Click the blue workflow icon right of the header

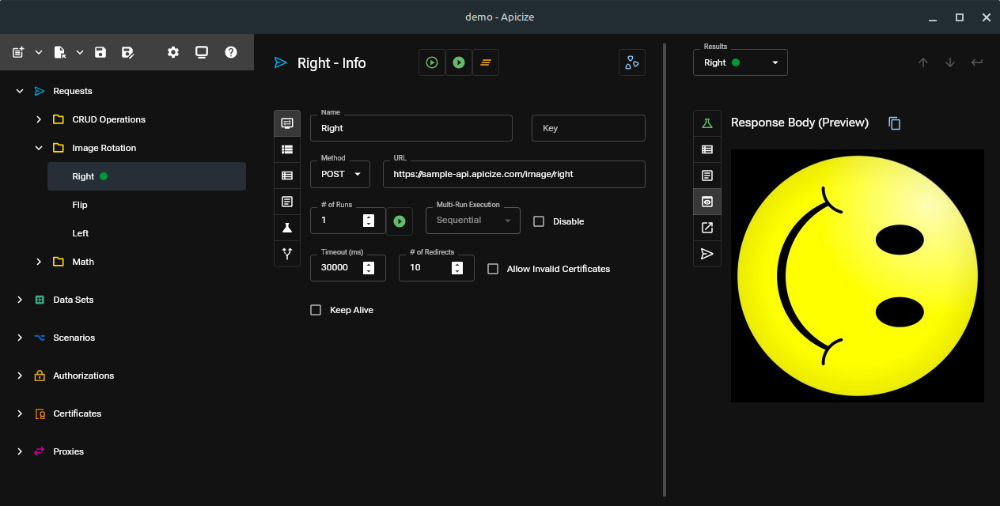tap(632, 62)
